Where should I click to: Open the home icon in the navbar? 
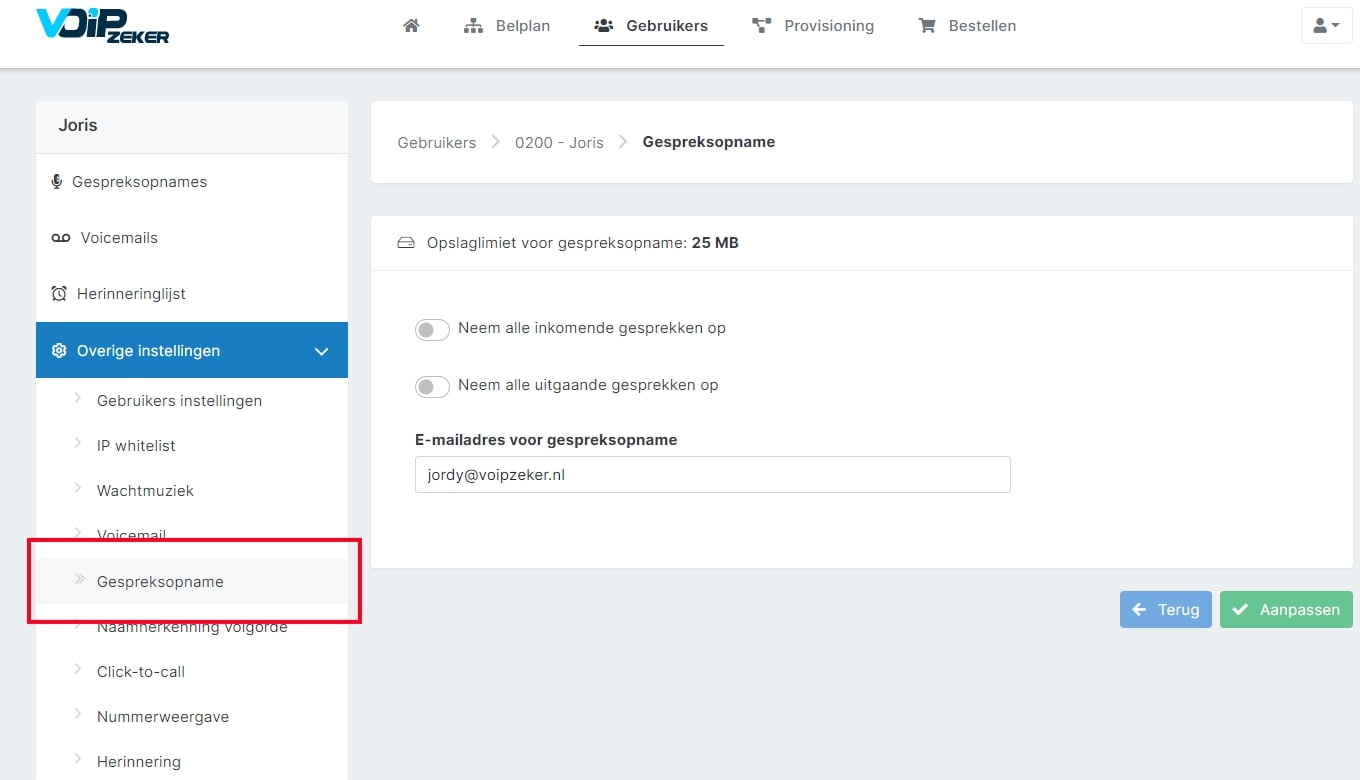(x=411, y=26)
